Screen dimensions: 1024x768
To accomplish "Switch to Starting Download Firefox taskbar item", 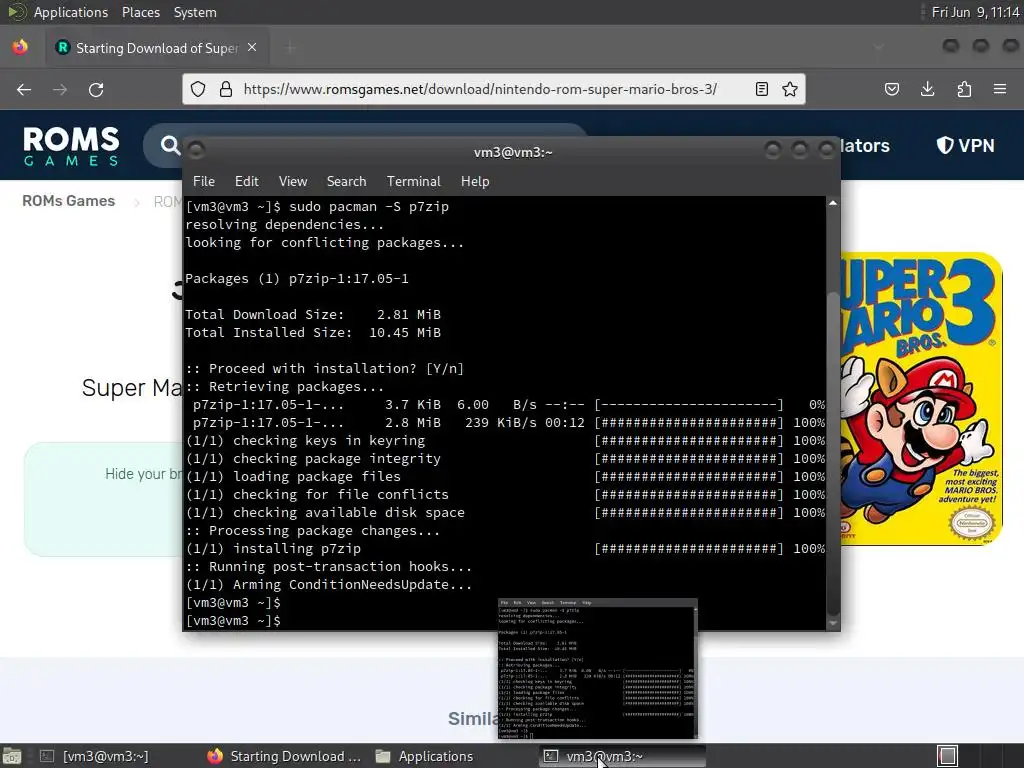I will (284, 756).
